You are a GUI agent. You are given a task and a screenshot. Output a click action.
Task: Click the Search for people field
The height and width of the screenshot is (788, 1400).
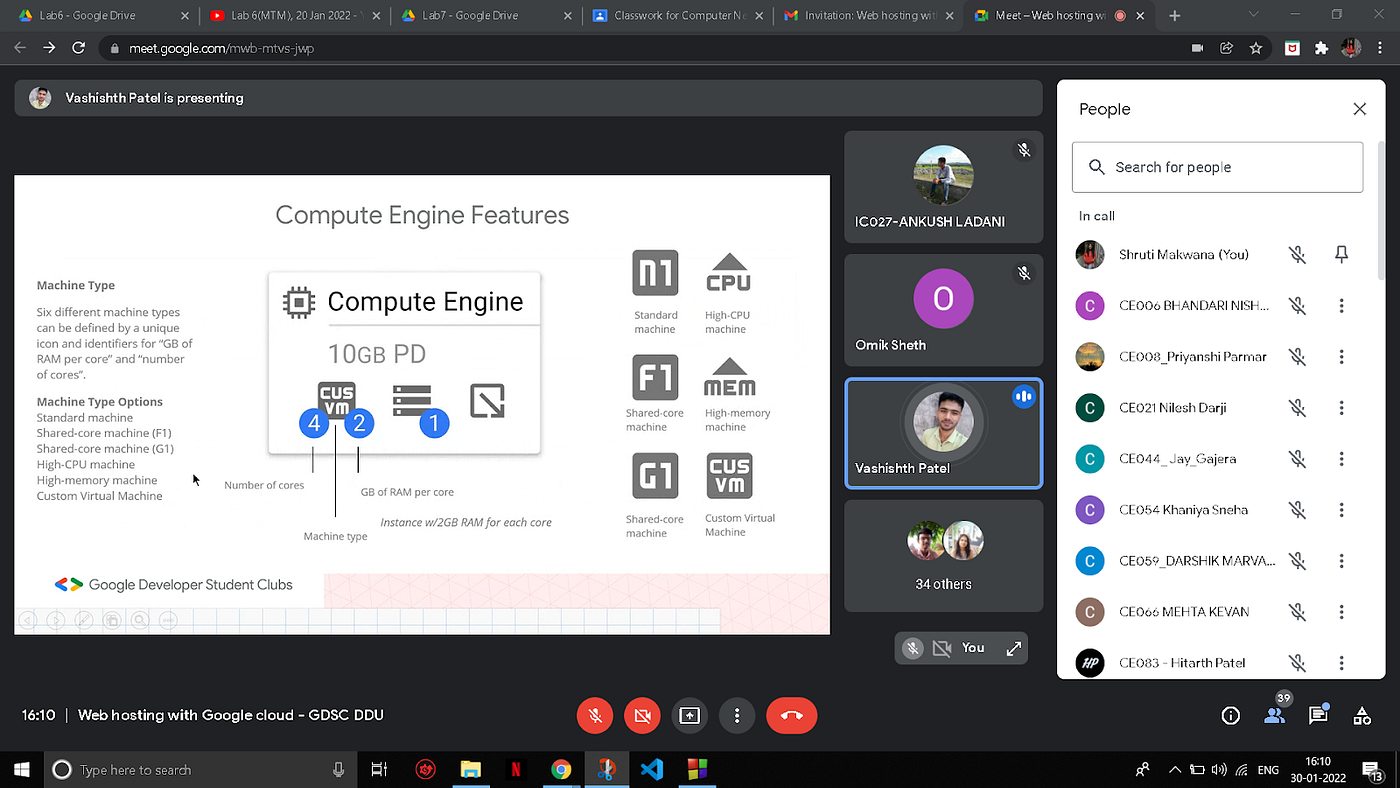coord(1217,167)
